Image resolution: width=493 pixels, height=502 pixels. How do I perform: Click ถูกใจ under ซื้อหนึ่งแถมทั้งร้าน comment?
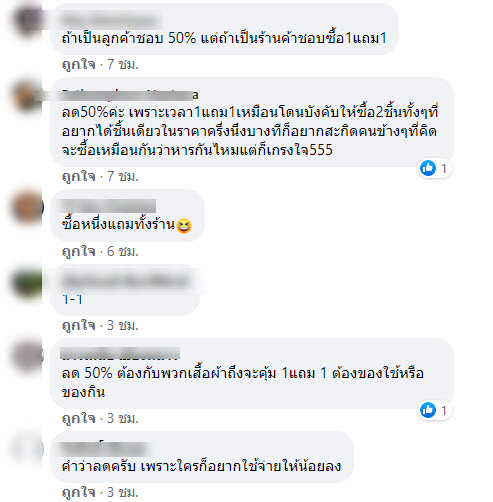[79, 251]
